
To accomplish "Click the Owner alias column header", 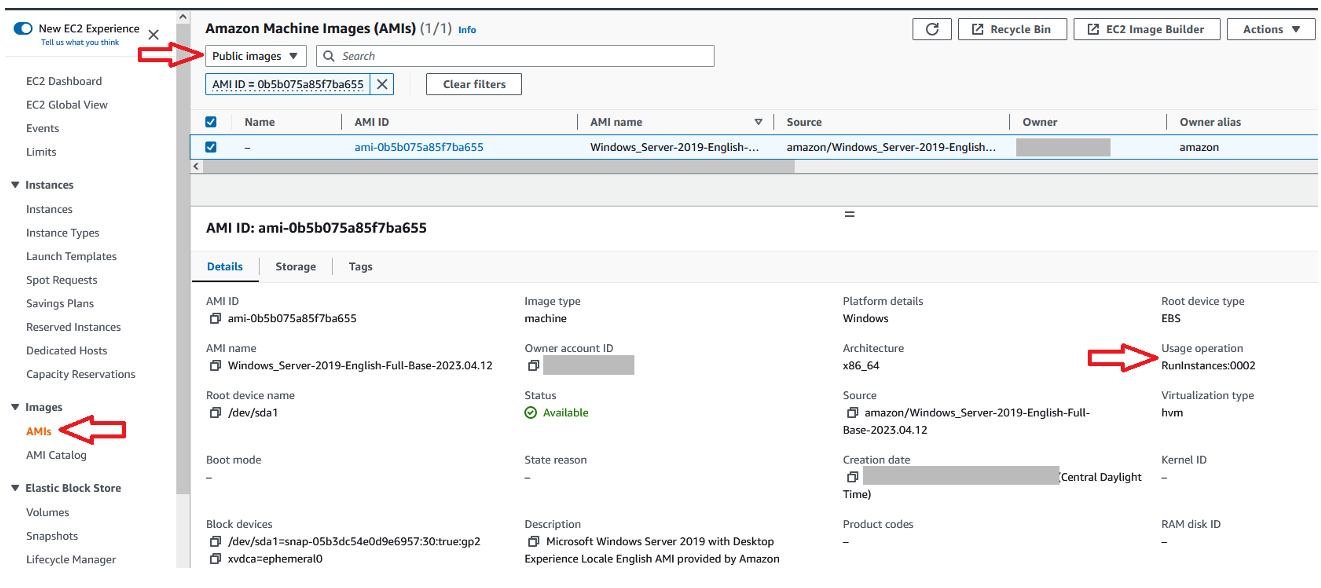I will click(1210, 122).
